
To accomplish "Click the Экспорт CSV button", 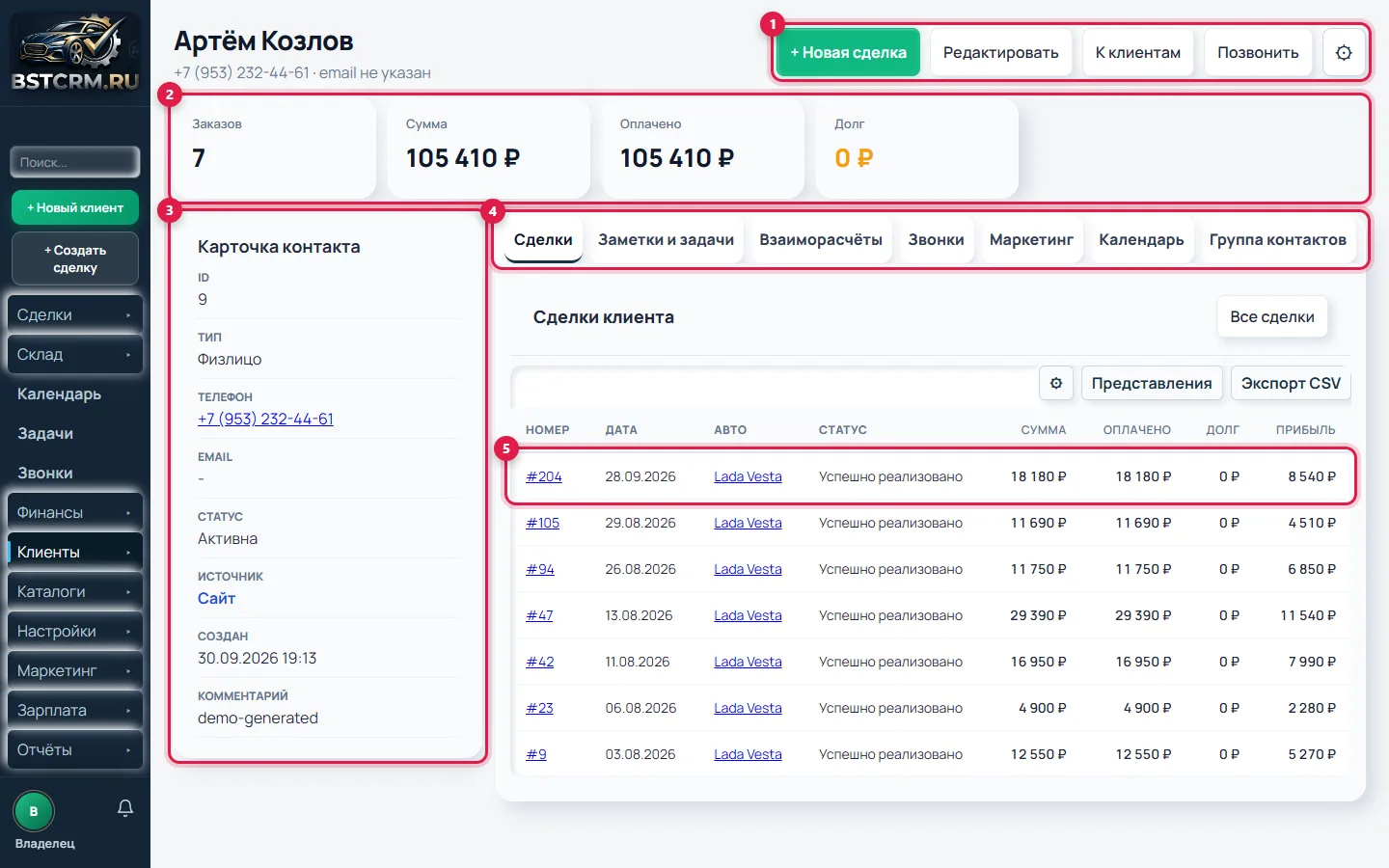I will click(1291, 383).
